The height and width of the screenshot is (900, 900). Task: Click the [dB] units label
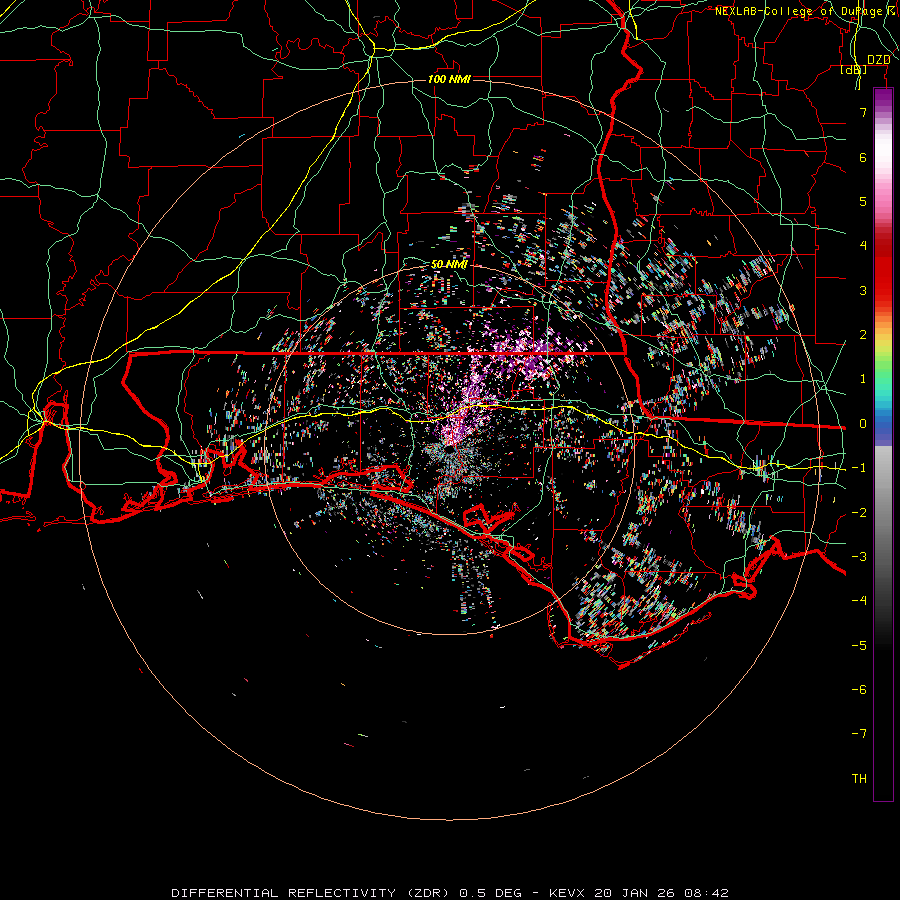854,69
